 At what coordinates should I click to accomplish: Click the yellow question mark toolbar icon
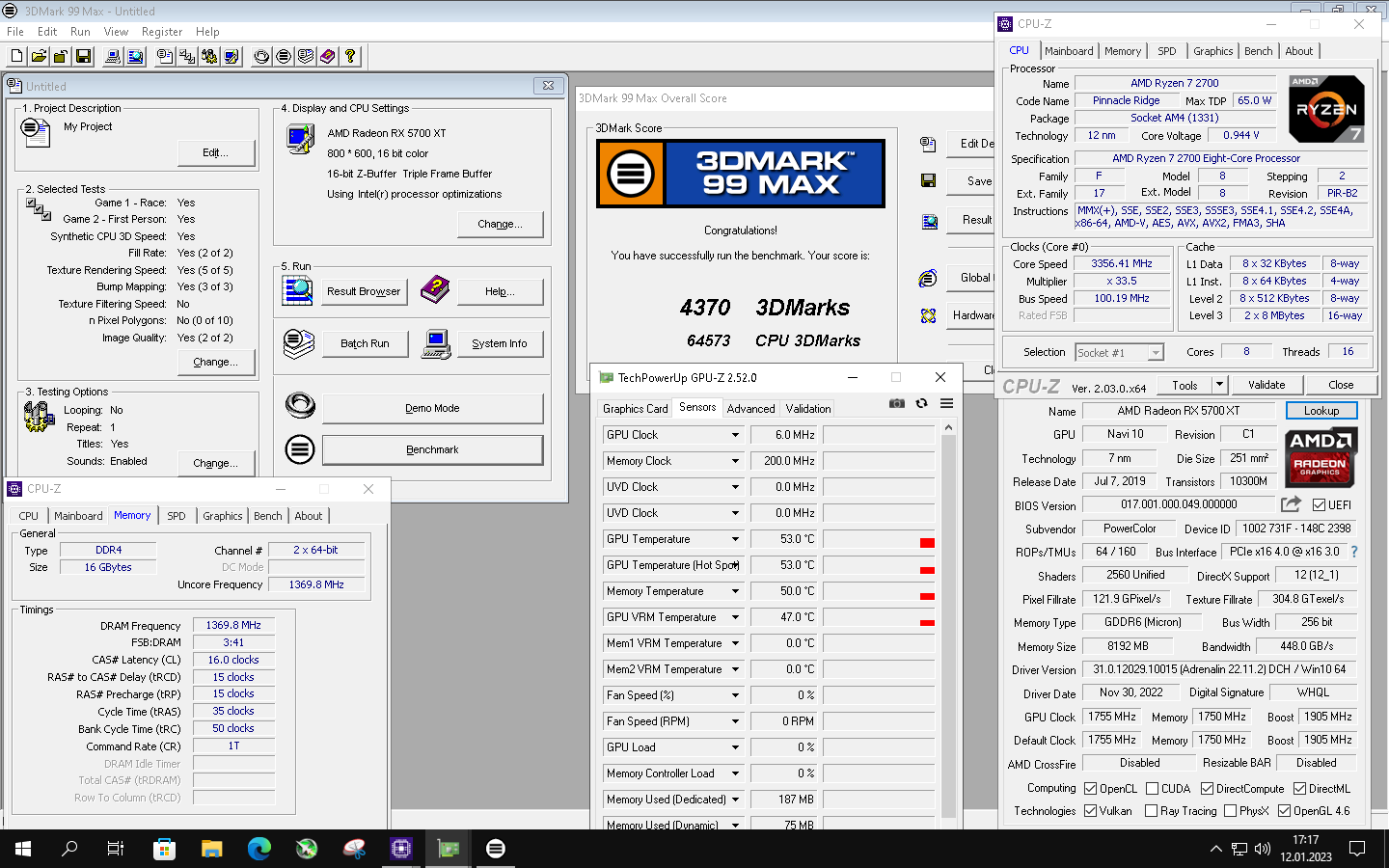(350, 57)
